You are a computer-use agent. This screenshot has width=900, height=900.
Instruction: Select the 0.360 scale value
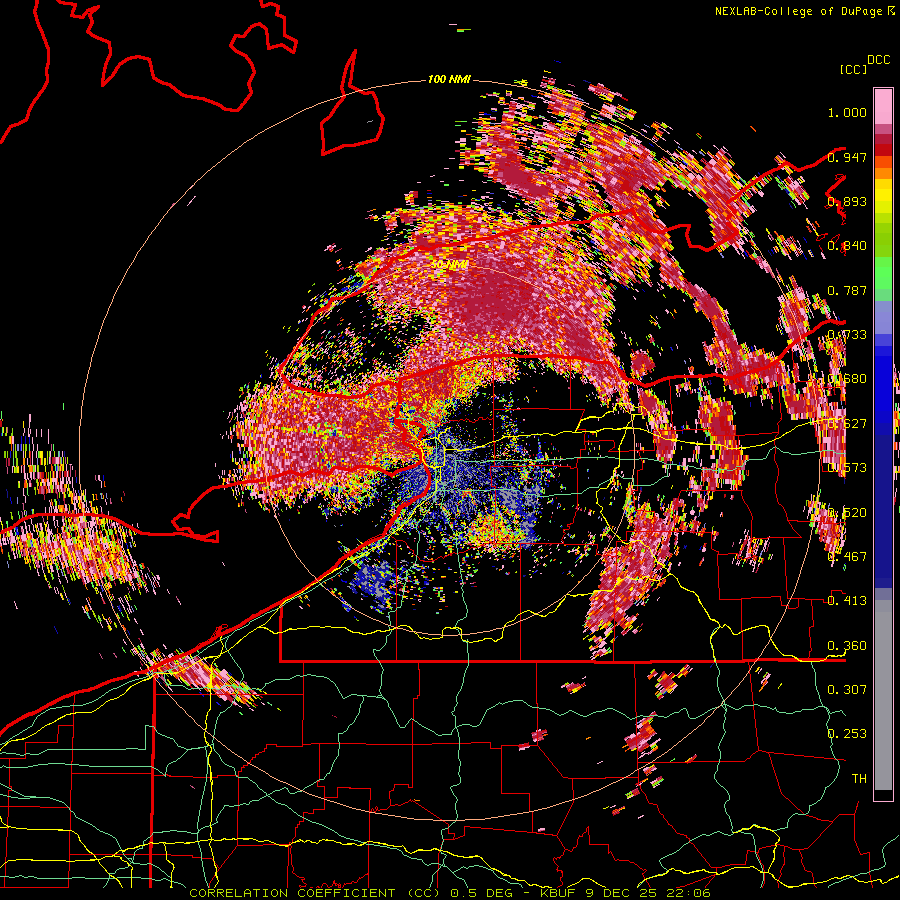(847, 645)
